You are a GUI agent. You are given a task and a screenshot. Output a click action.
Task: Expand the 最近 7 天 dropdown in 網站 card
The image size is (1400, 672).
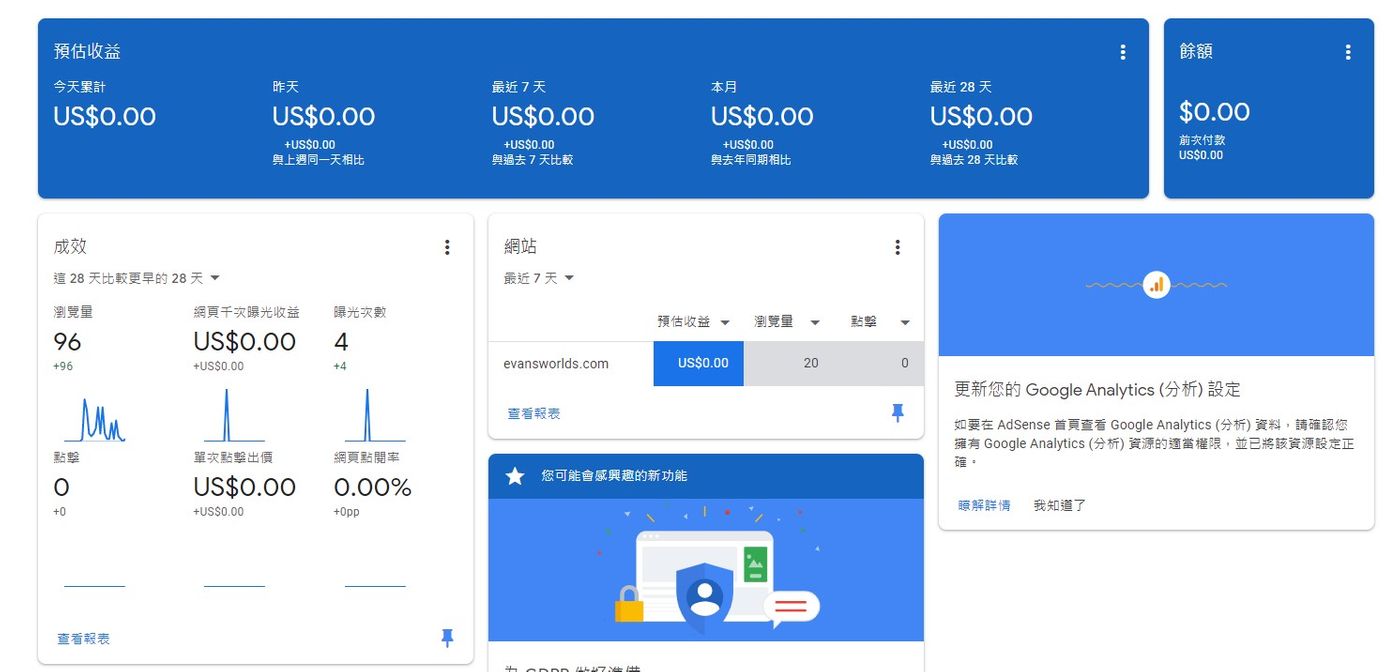[539, 278]
